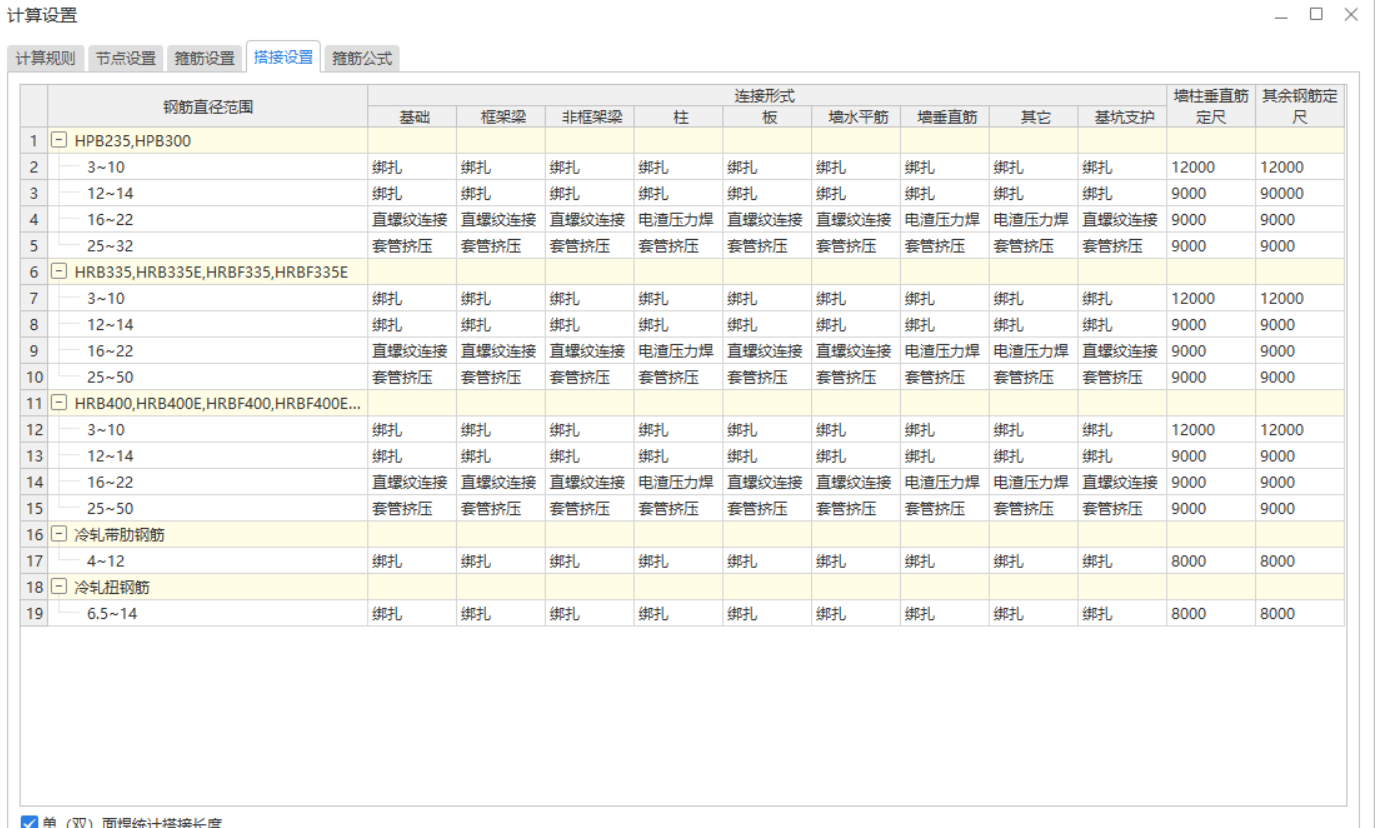Select row 2 基础 cell 绑扎
This screenshot has height=828, width=1375.
click(412, 167)
